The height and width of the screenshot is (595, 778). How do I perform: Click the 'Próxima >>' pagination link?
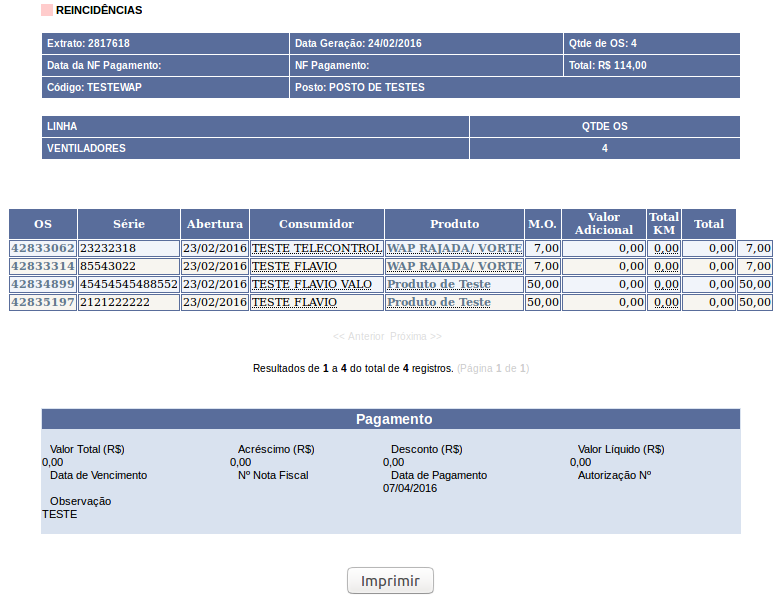coord(416,336)
